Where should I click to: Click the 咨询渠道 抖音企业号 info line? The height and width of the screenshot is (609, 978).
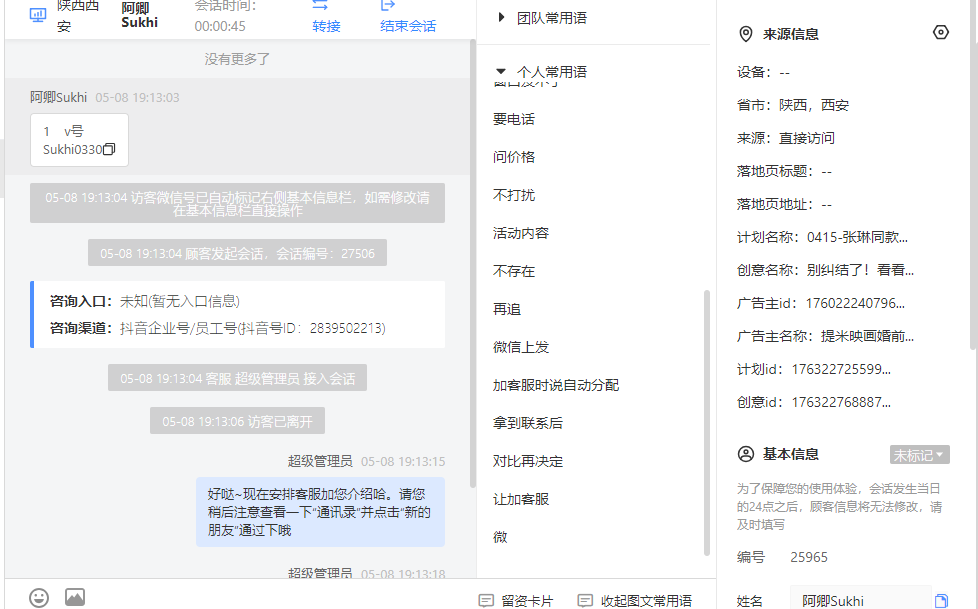pos(218,328)
